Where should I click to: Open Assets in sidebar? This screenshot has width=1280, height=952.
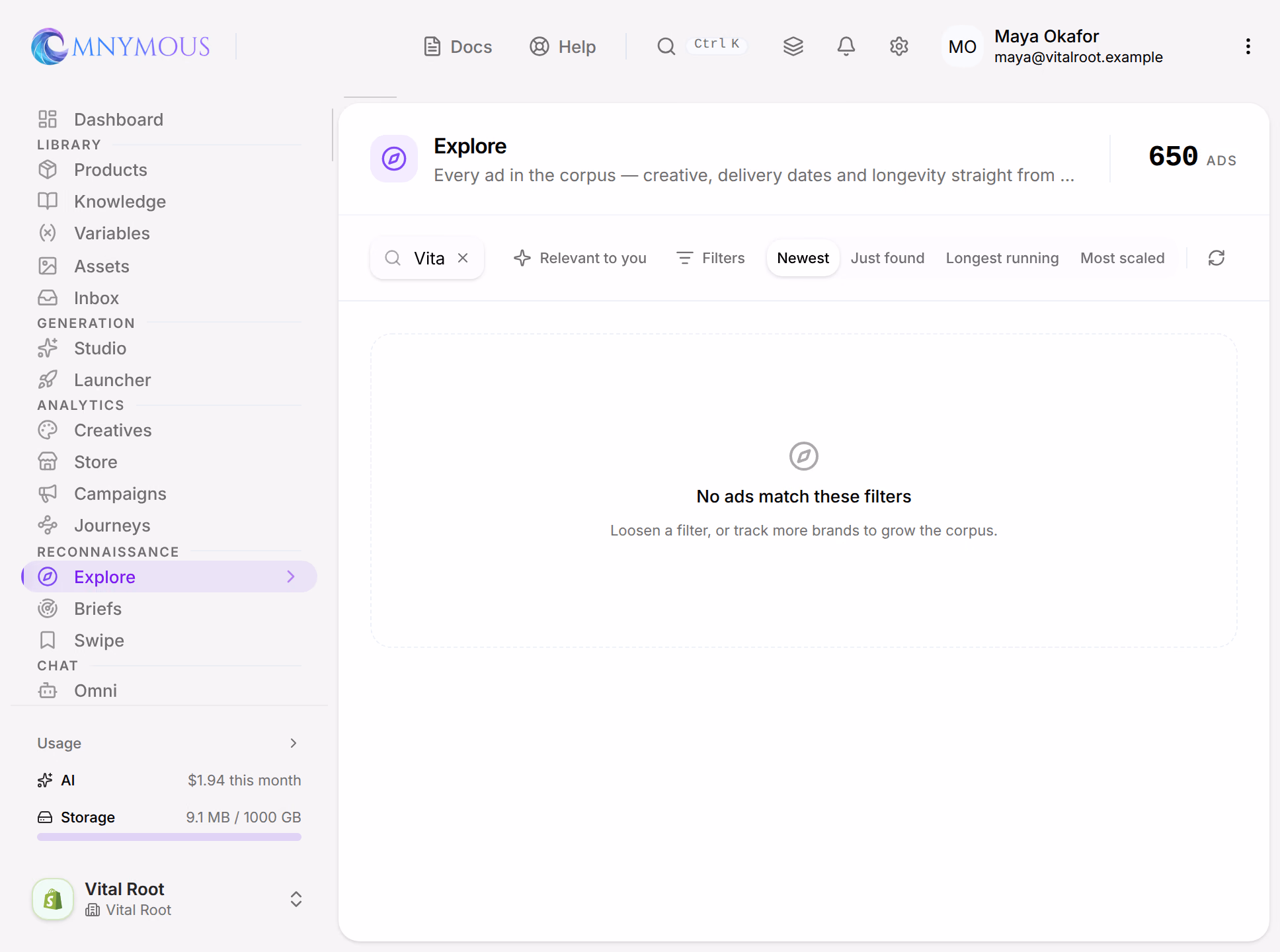169,266
